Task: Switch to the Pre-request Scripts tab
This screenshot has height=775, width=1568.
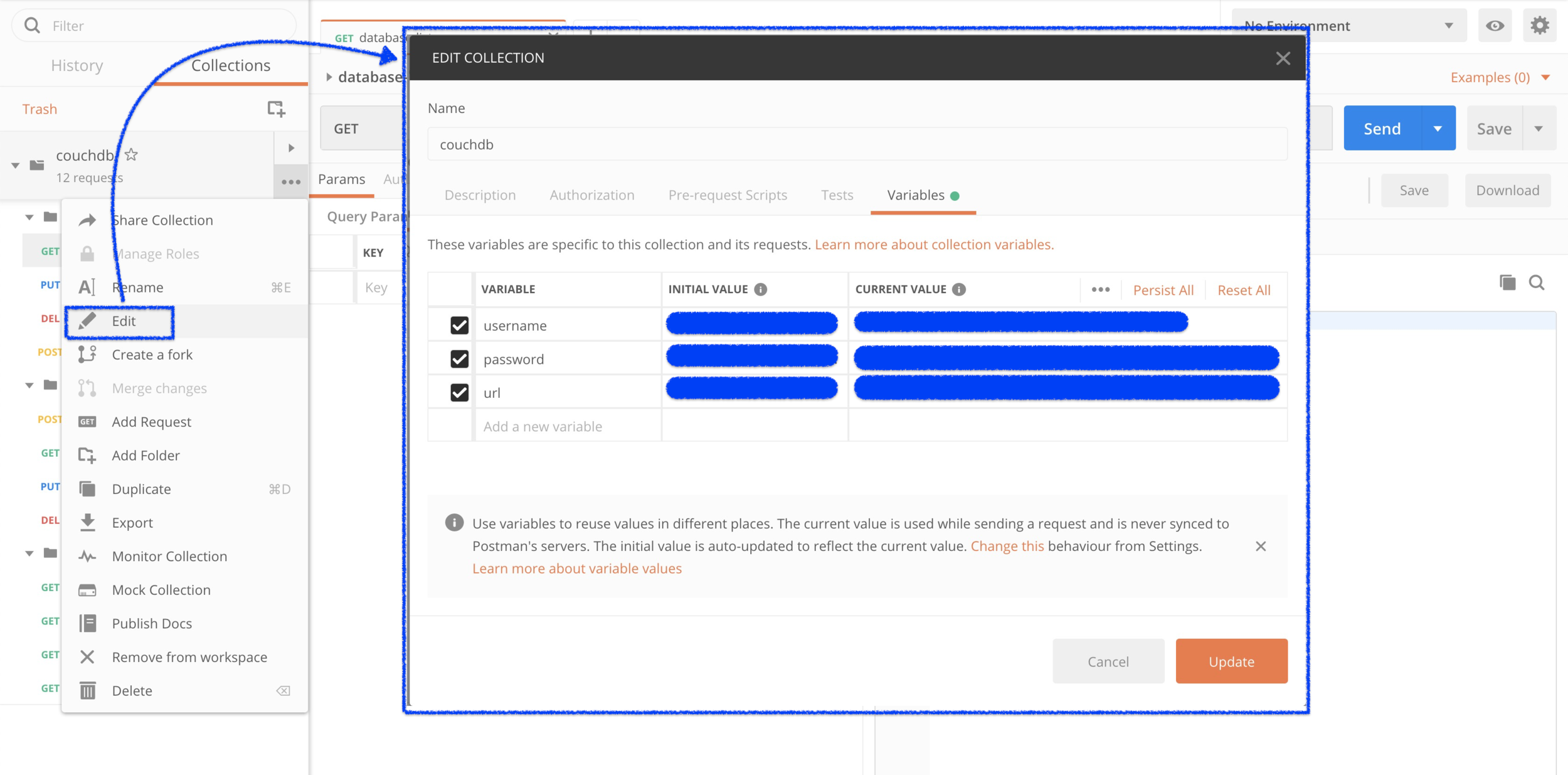Action: click(x=727, y=195)
